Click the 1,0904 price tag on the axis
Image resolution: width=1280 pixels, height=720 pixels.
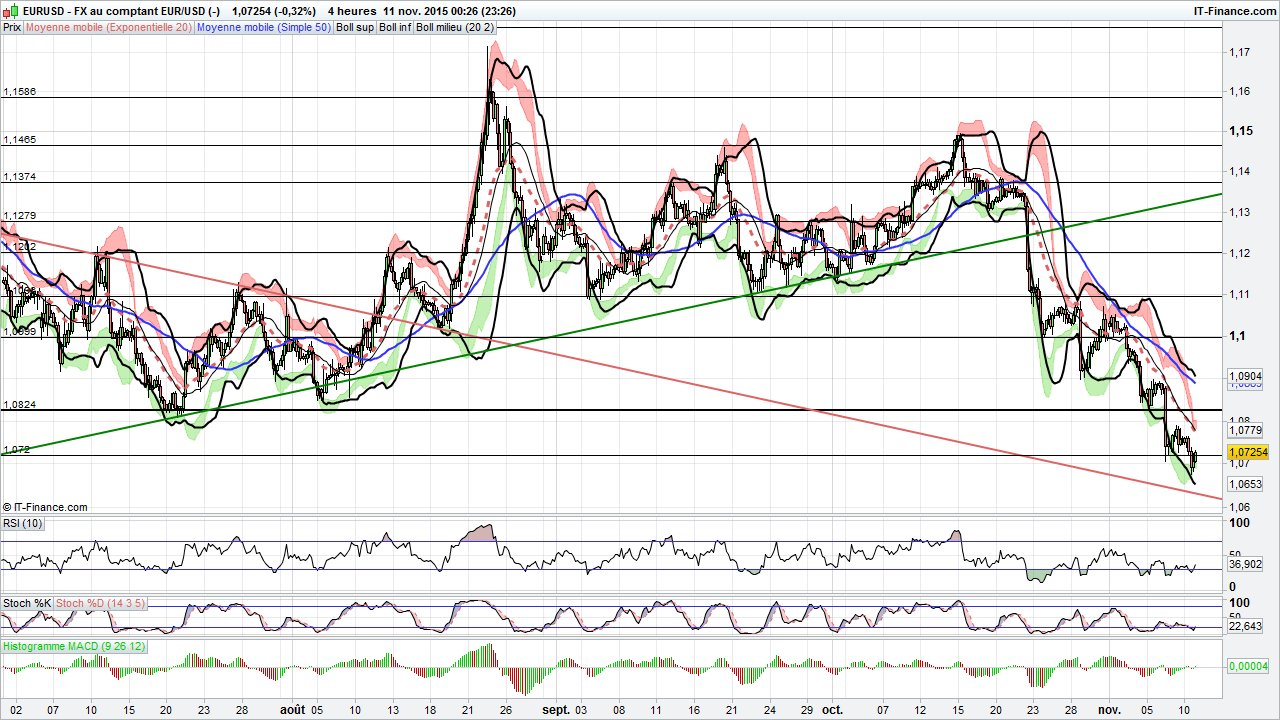click(1243, 375)
